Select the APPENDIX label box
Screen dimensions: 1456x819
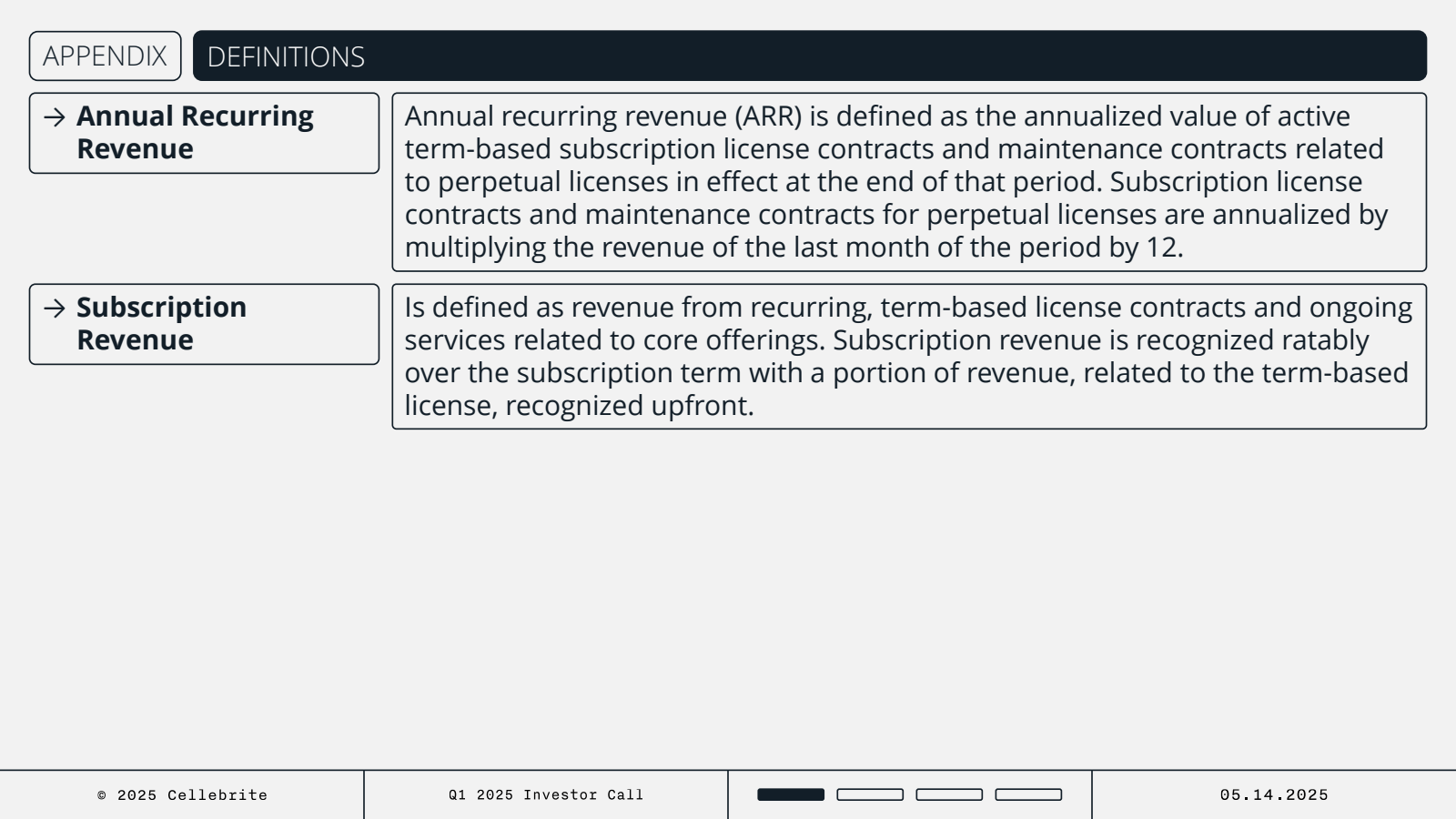[106, 56]
